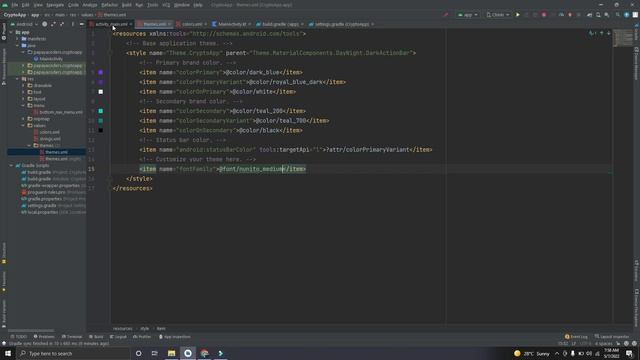Switch to the activity_main.xml tab
Viewport: 640px width, 360px height.
click(111, 24)
